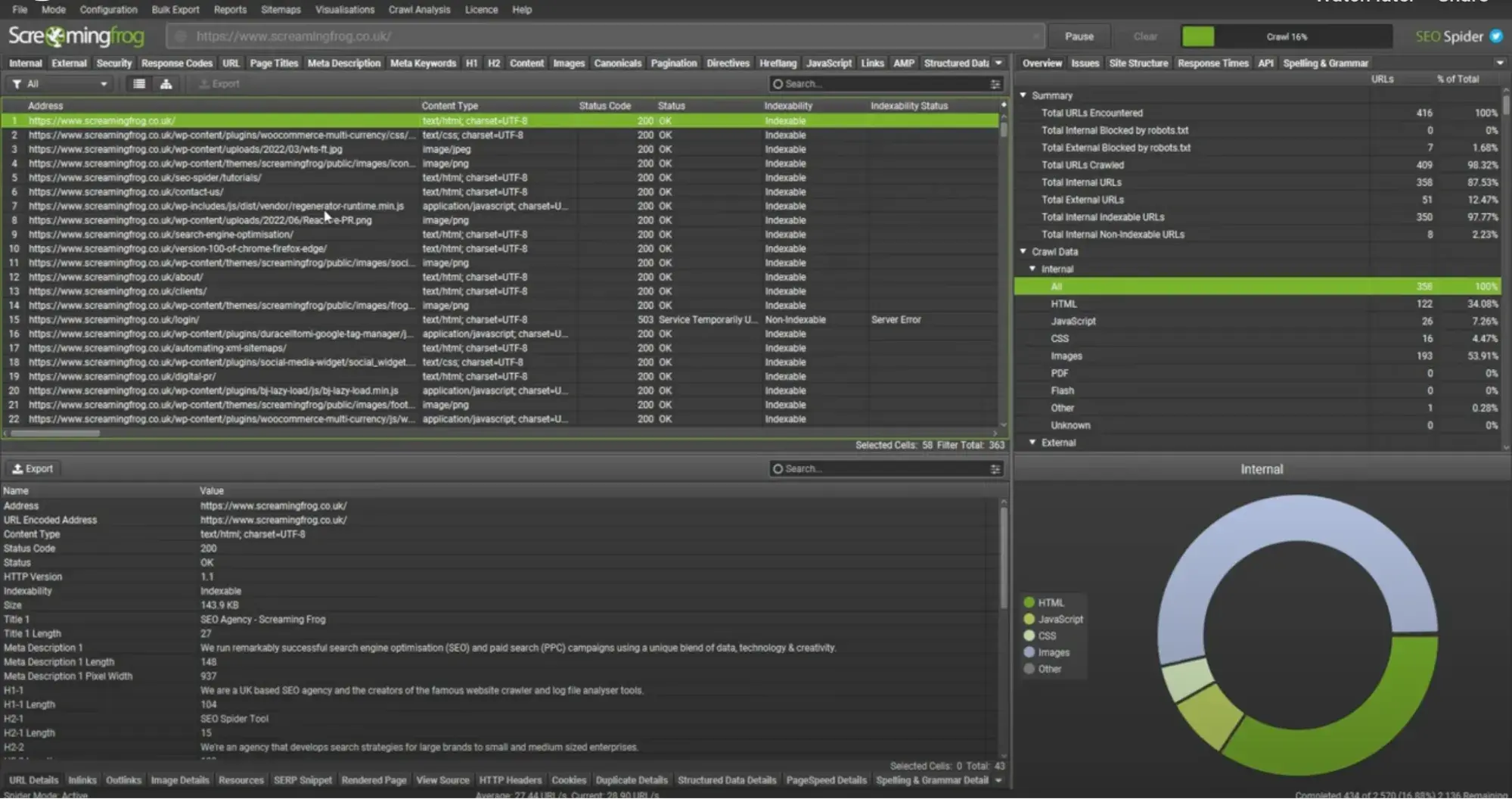
Task: Select the /digital-pr/ URL row
Action: click(499, 376)
